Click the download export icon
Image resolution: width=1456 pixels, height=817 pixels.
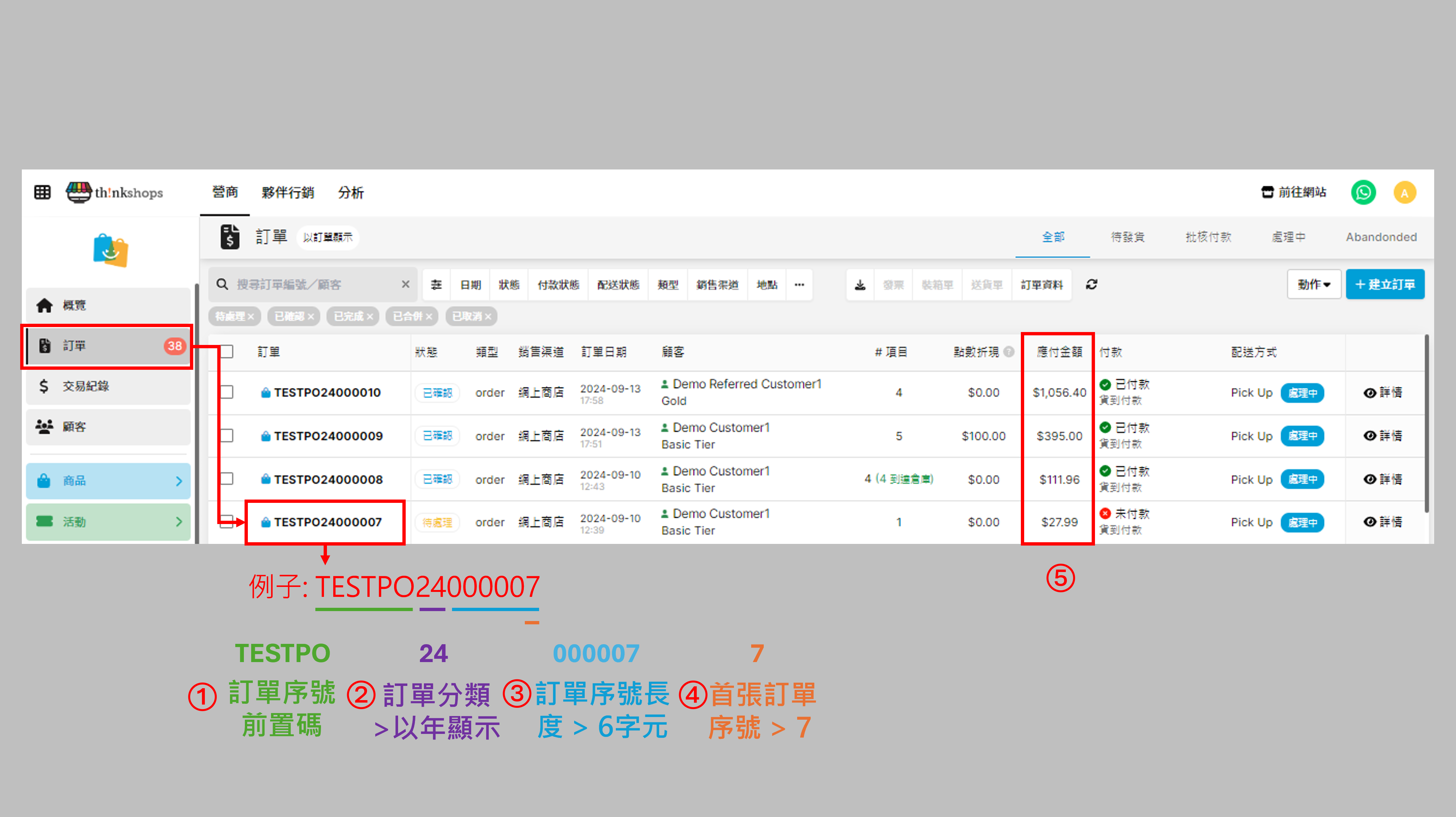coord(860,284)
